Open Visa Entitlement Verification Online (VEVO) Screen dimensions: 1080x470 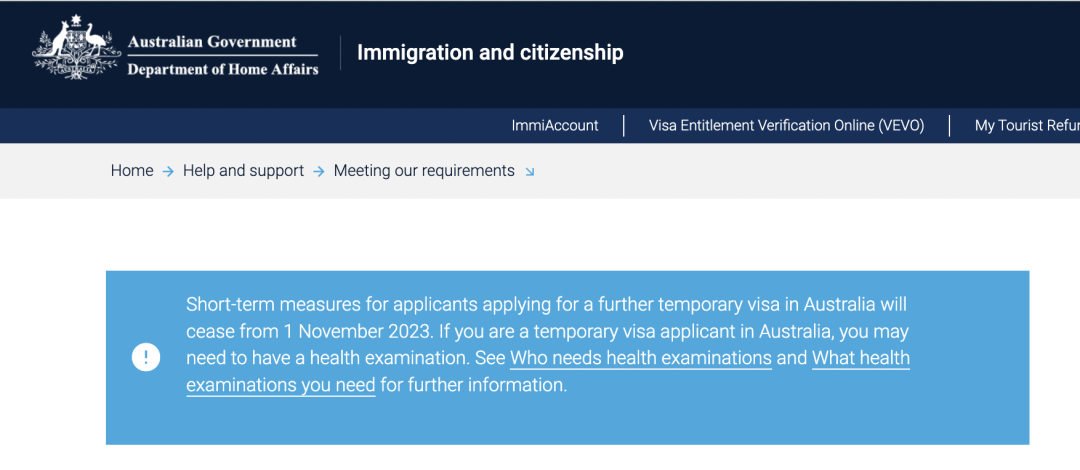[787, 126]
